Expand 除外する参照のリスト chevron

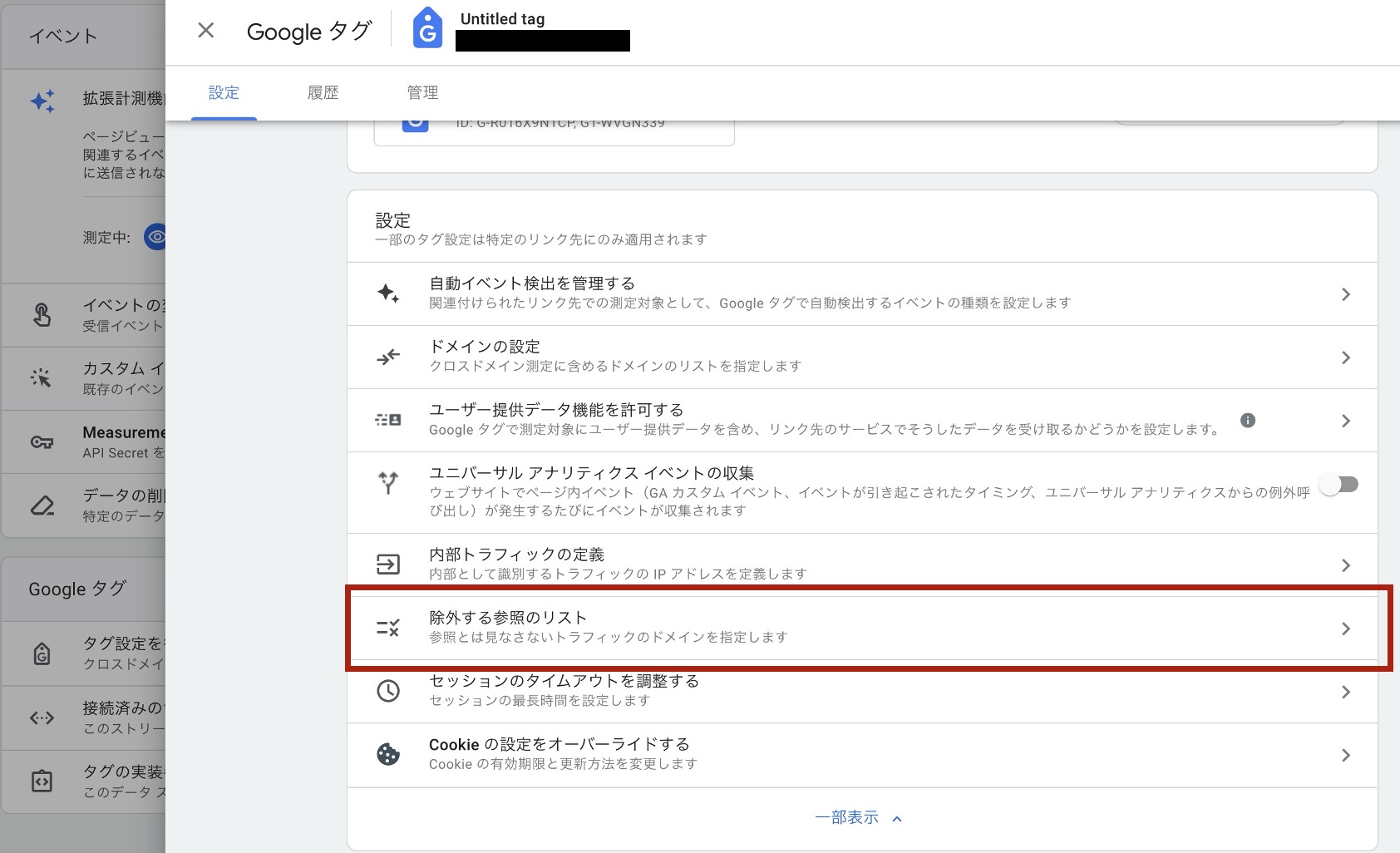[1346, 629]
